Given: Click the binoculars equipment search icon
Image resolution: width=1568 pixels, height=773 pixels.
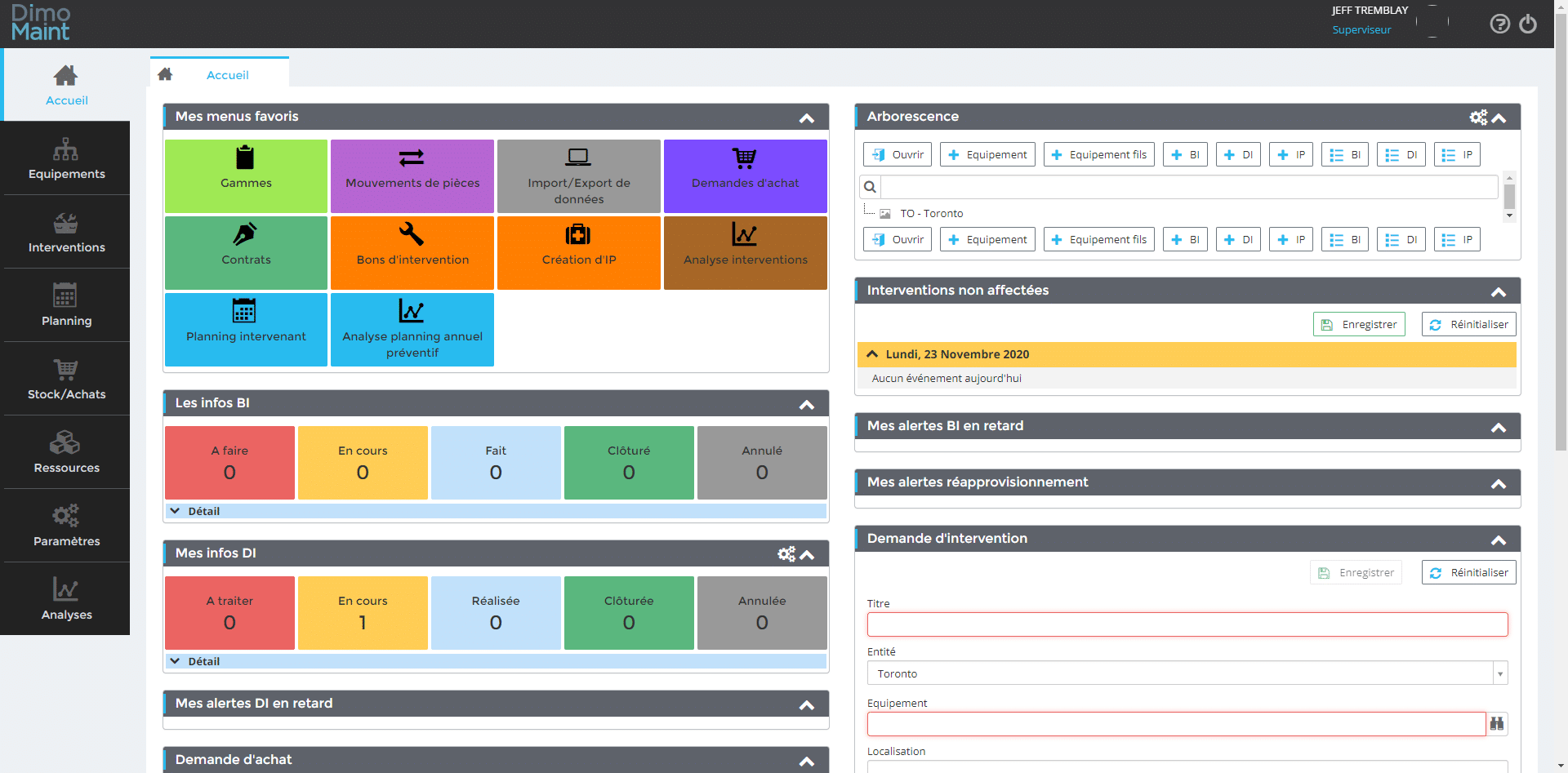Looking at the screenshot, I should coord(1496,723).
